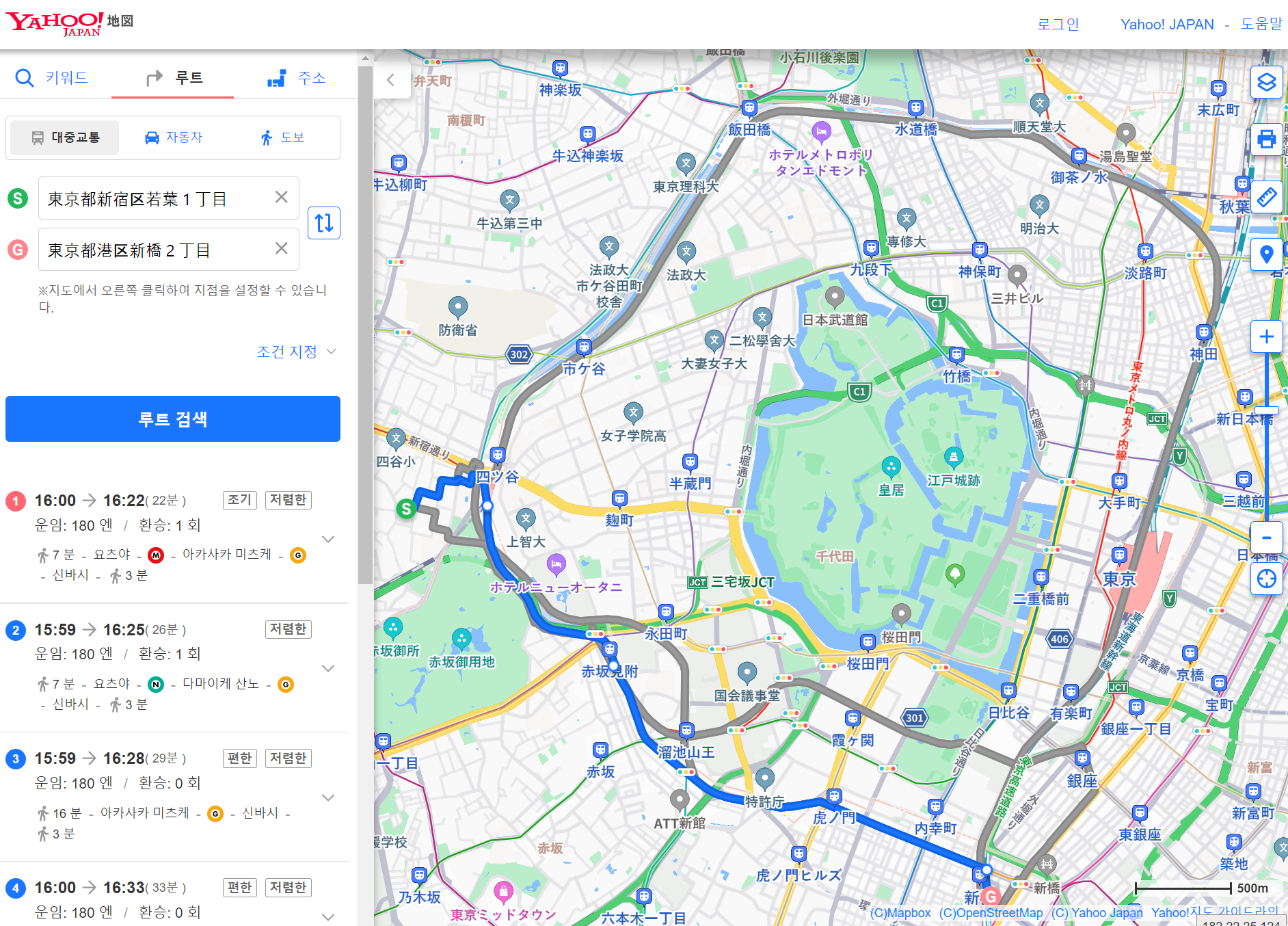Open the (C)OpenStreetMap attribution link

click(991, 913)
